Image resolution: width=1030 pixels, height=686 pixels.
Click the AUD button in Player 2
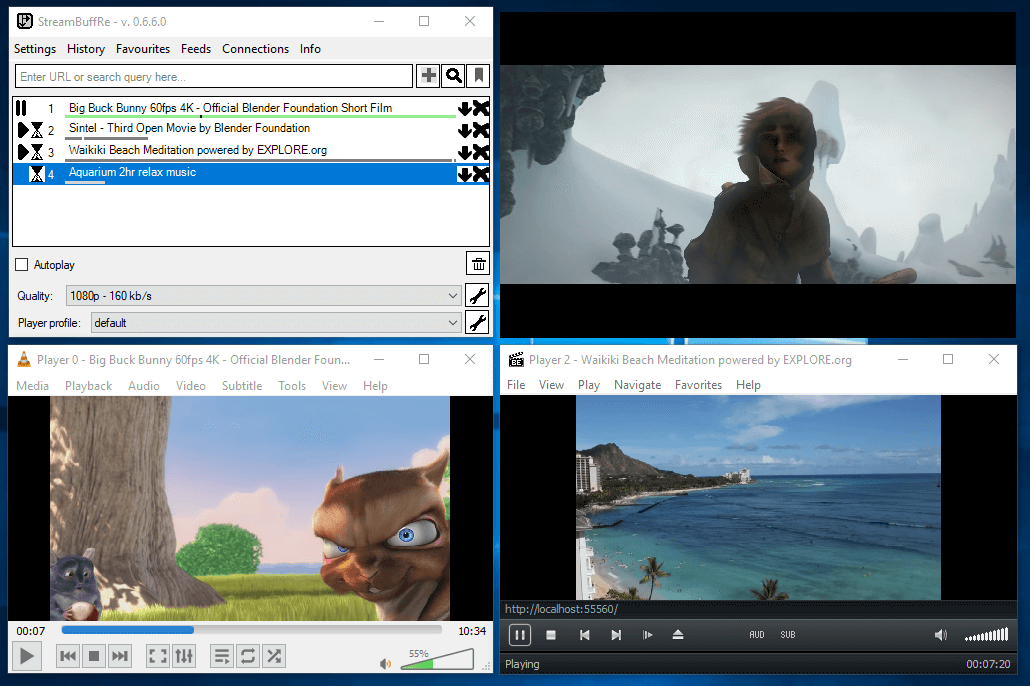pyautogui.click(x=757, y=635)
